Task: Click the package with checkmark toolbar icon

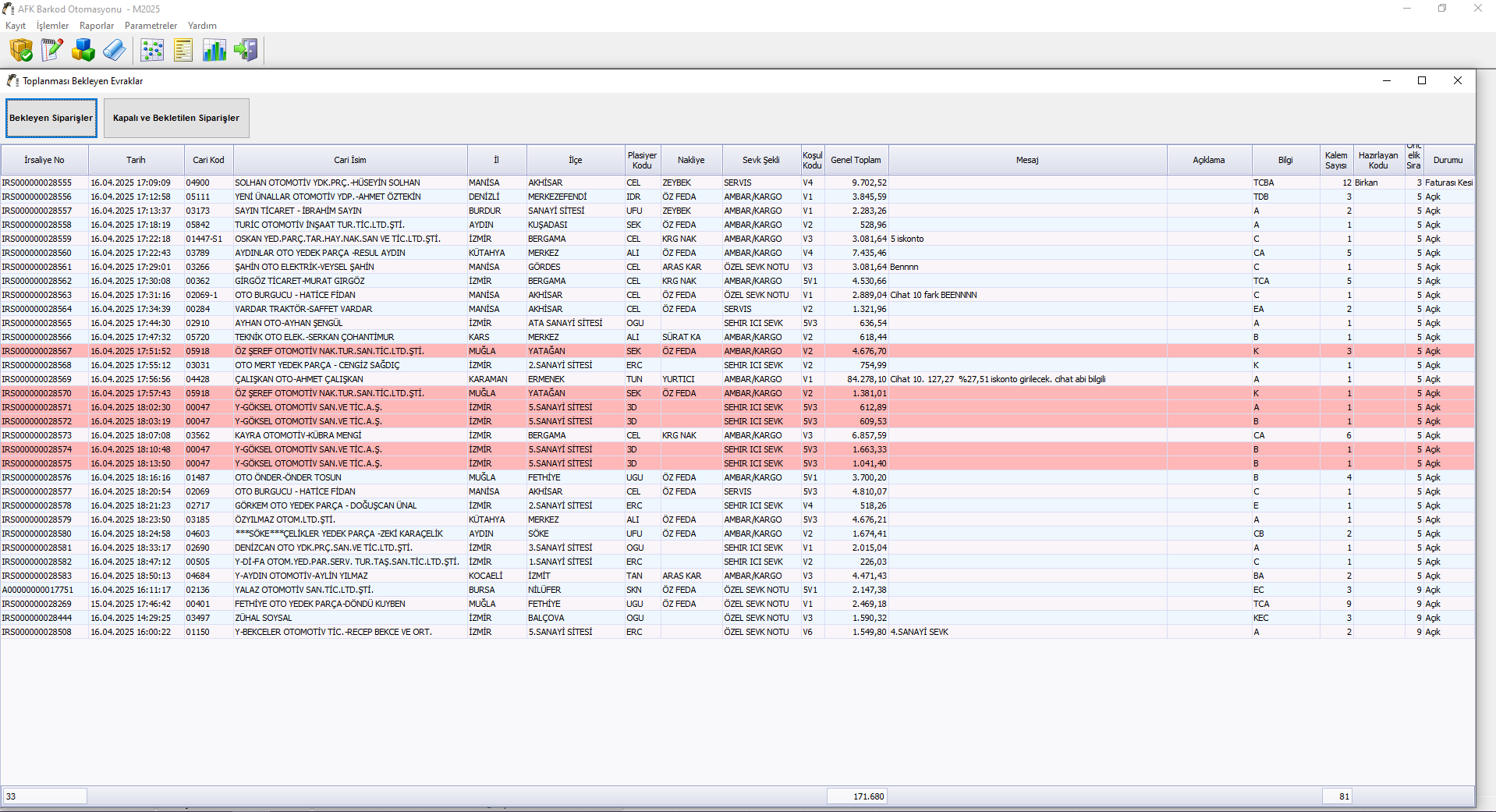Action: (x=21, y=51)
